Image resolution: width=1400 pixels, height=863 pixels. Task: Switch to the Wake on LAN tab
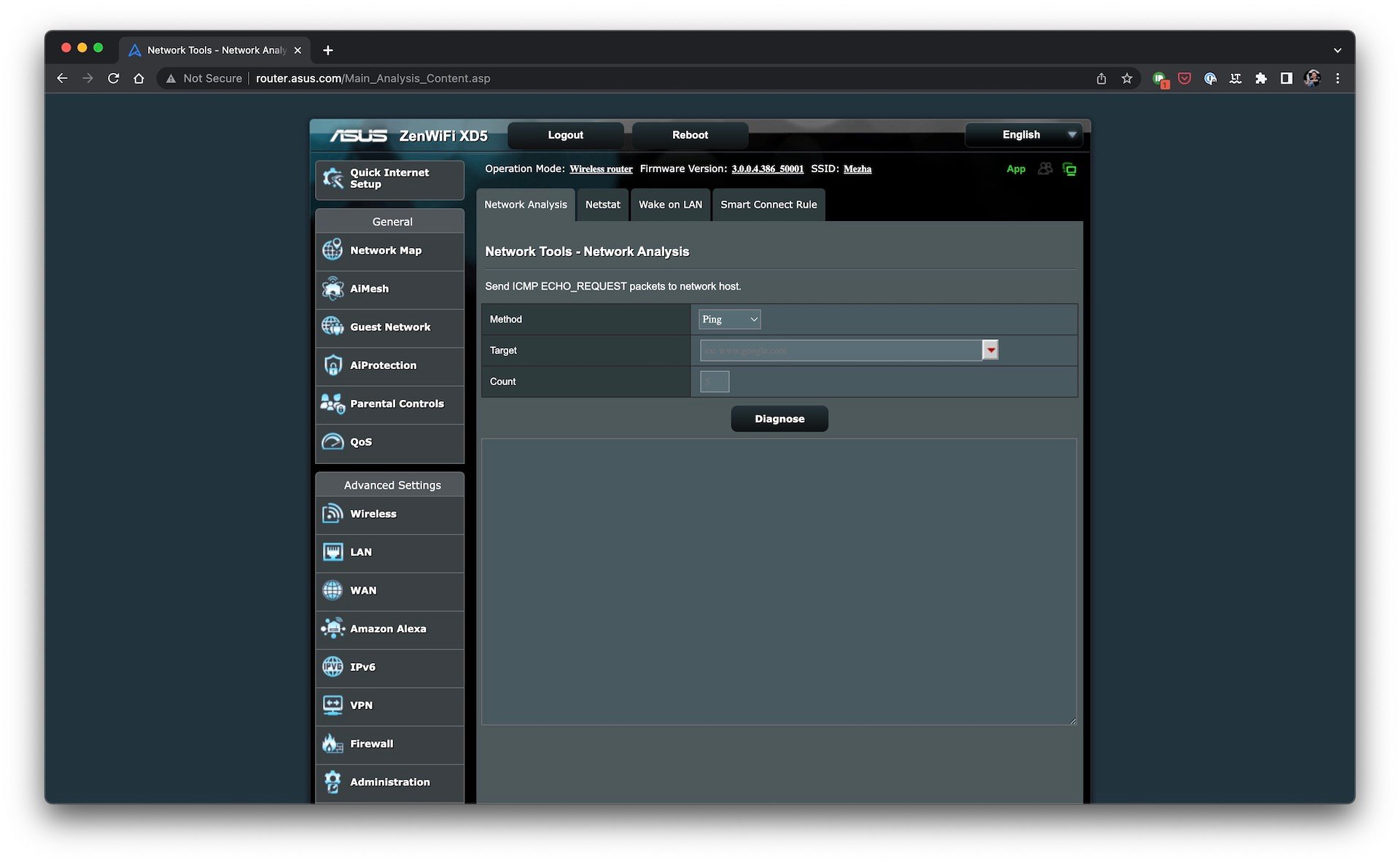click(670, 204)
